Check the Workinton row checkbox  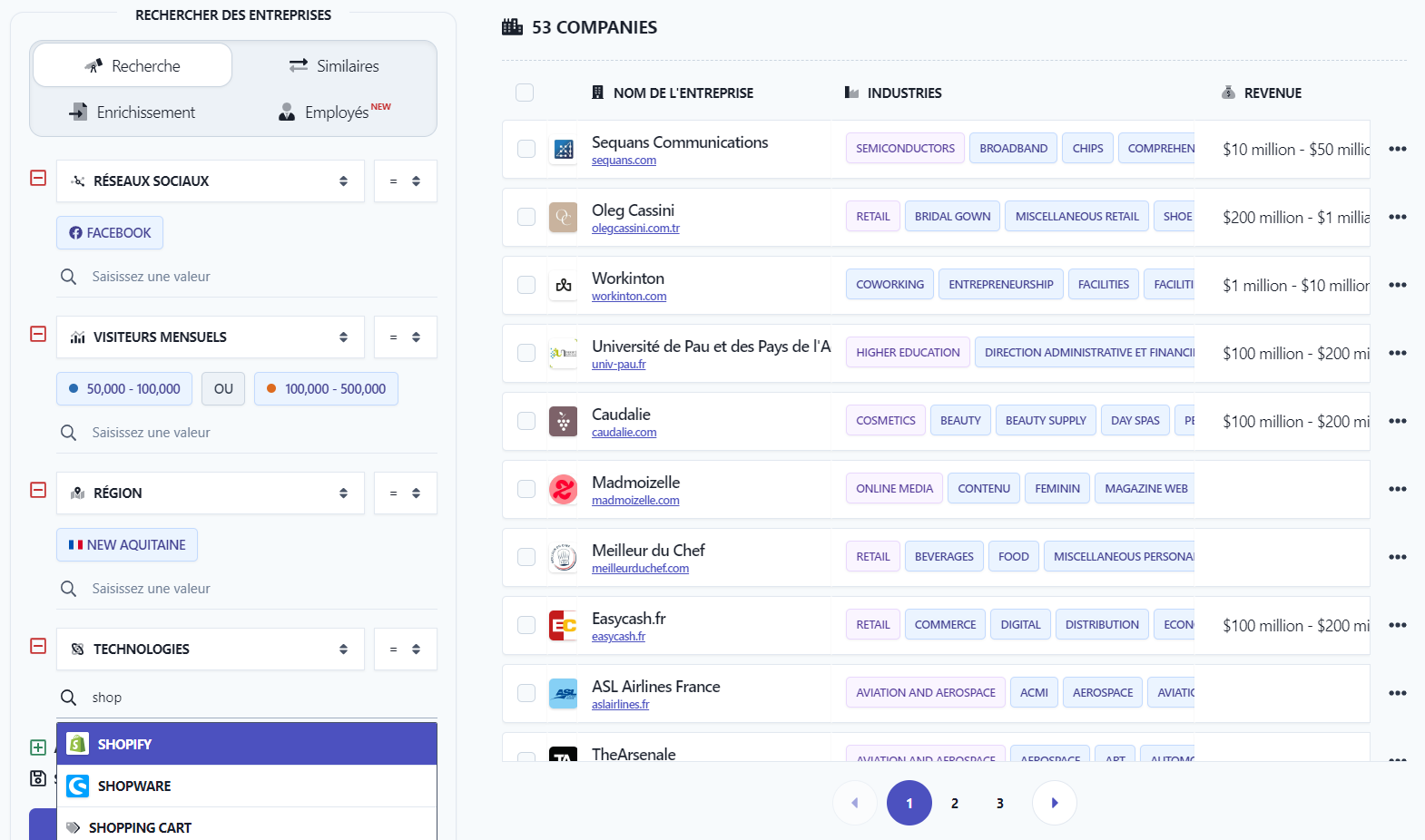(x=526, y=285)
